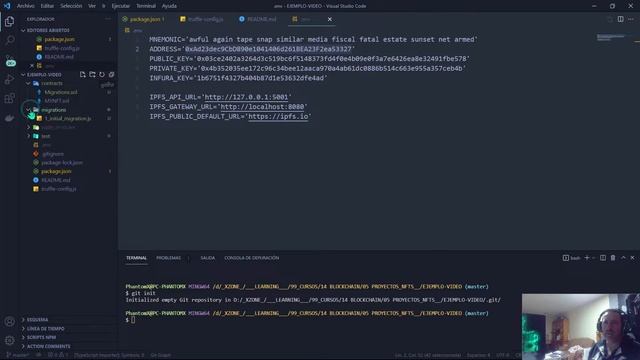Open the Ayuda menu
This screenshot has width=640, height=360.
(169, 6)
